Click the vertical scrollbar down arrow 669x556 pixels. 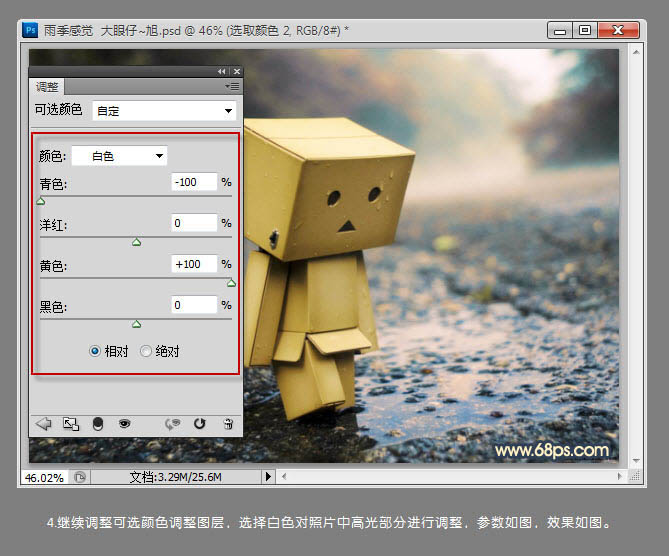tap(636, 461)
